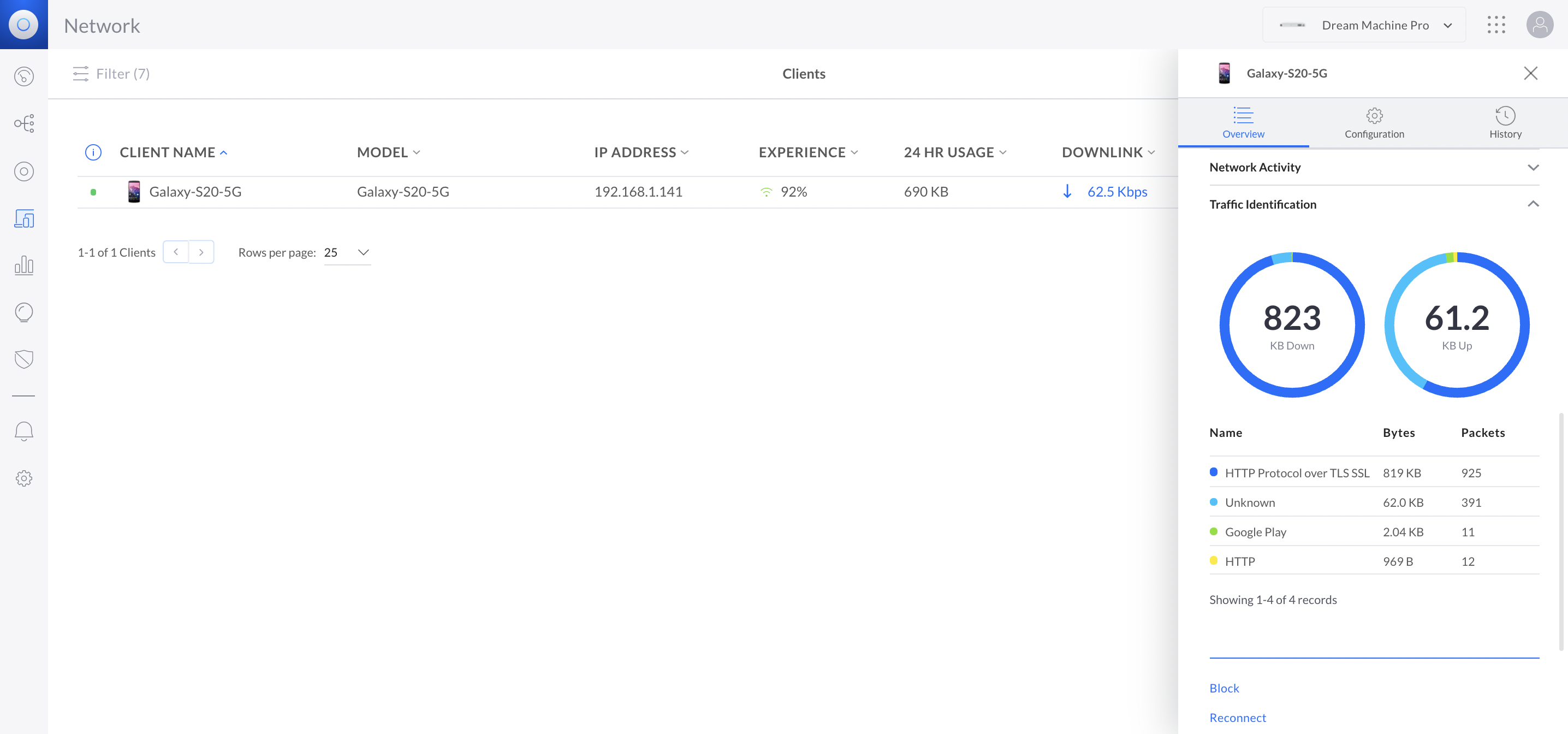Switch to the Configuration tab

(x=1374, y=122)
